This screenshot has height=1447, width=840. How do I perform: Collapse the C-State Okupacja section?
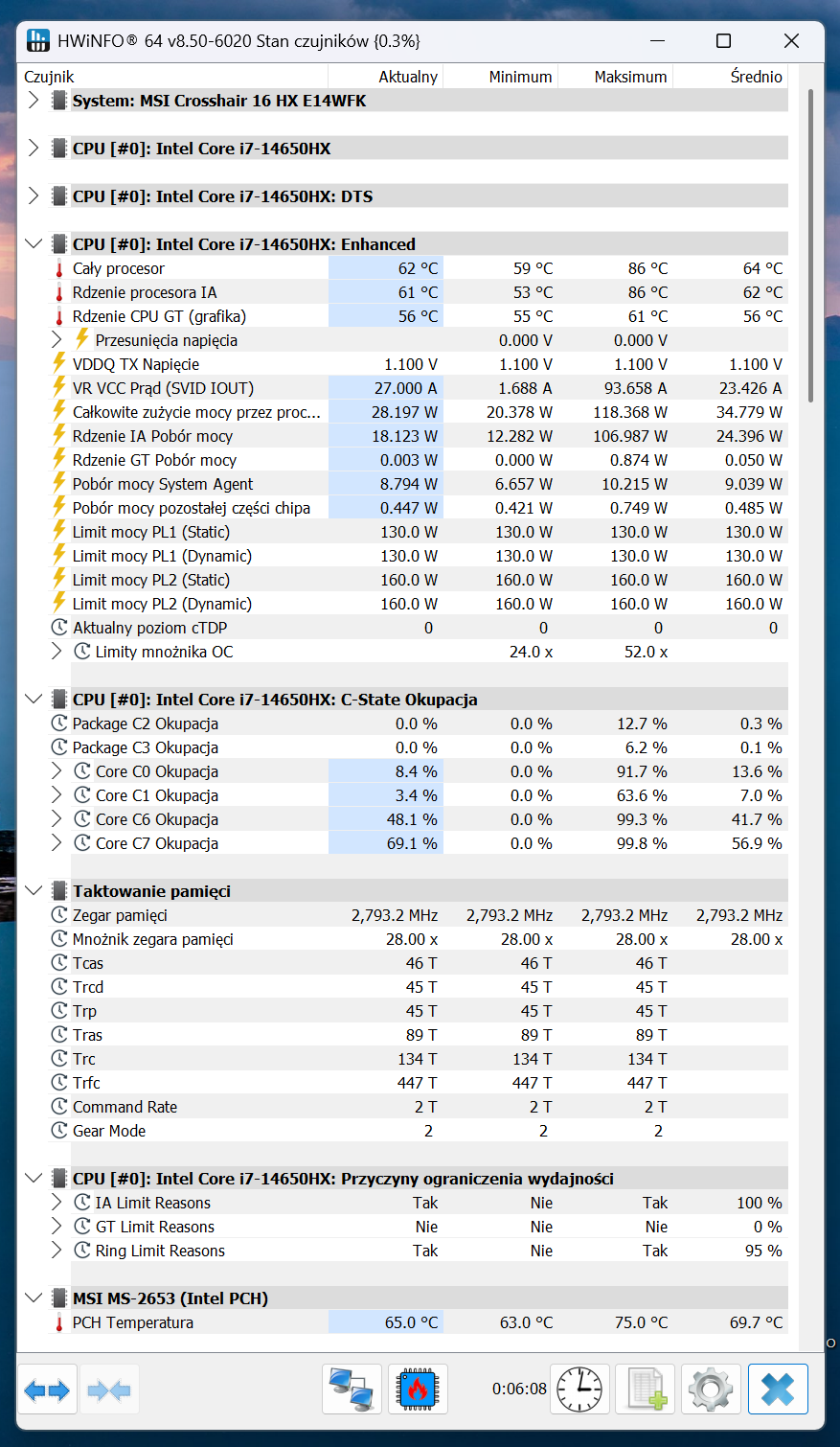pos(34,699)
